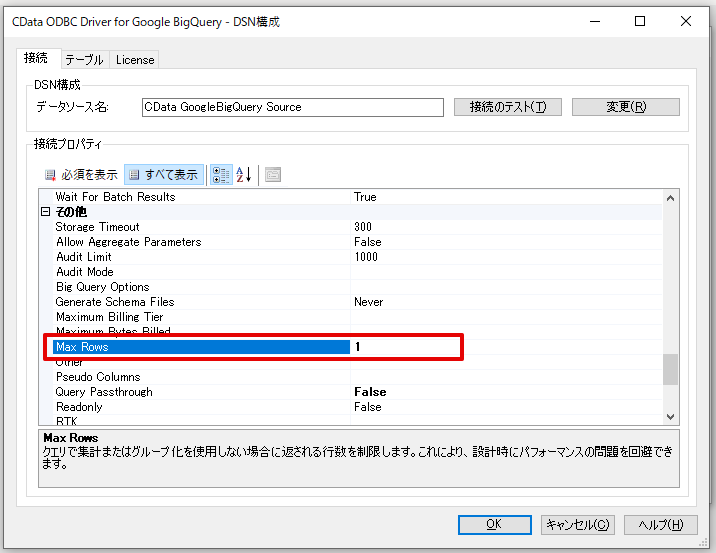Select the Readonly property

click(x=201, y=407)
